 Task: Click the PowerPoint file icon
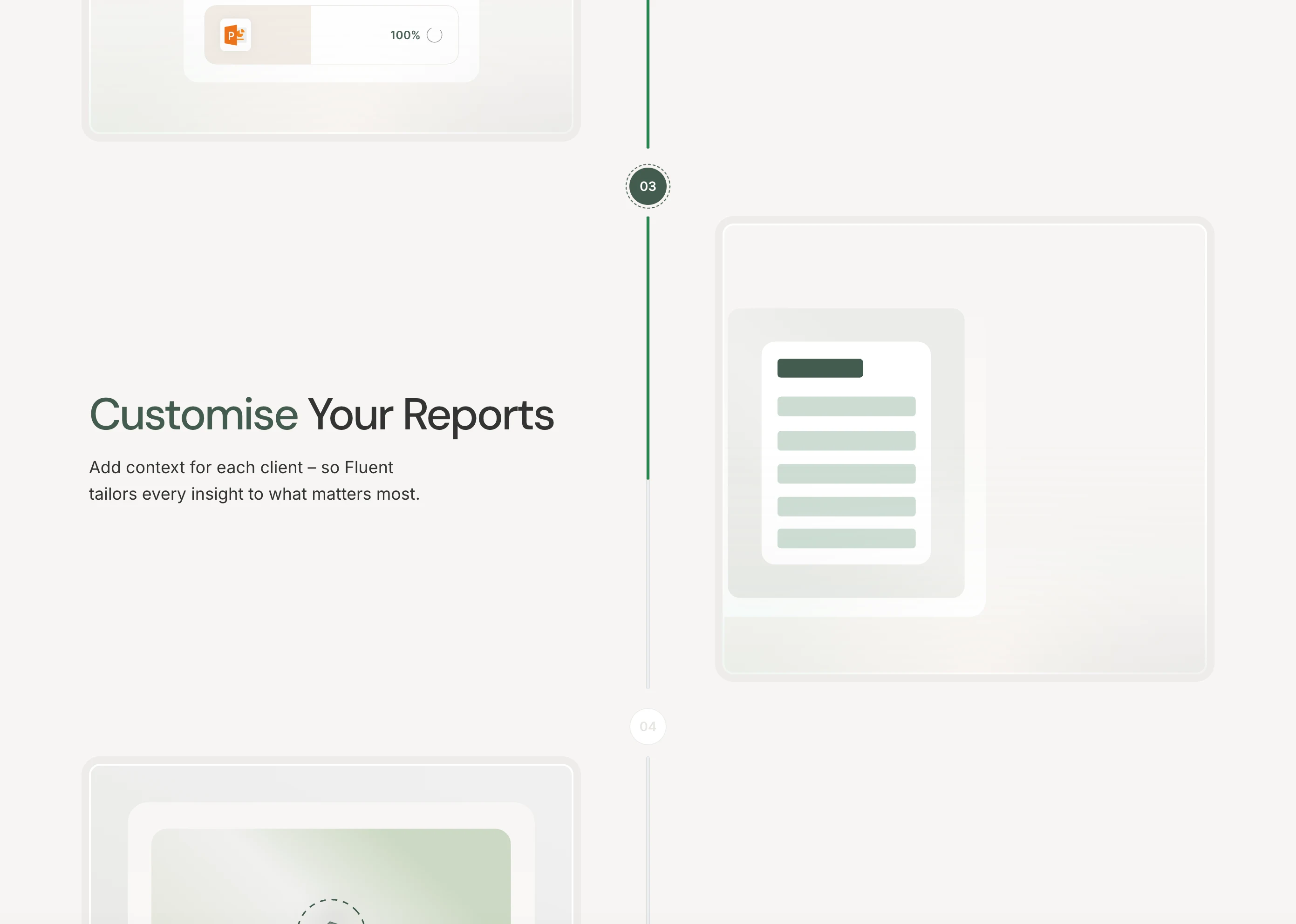[x=235, y=35]
